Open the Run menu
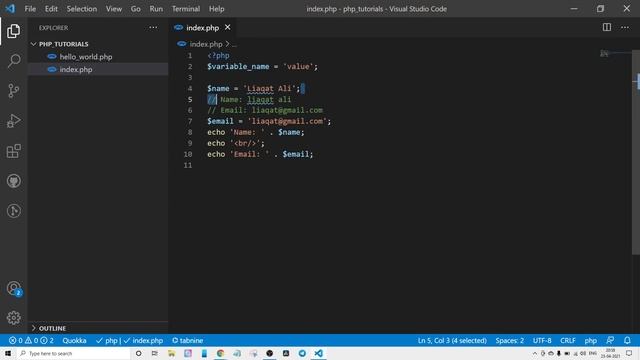 click(156, 9)
